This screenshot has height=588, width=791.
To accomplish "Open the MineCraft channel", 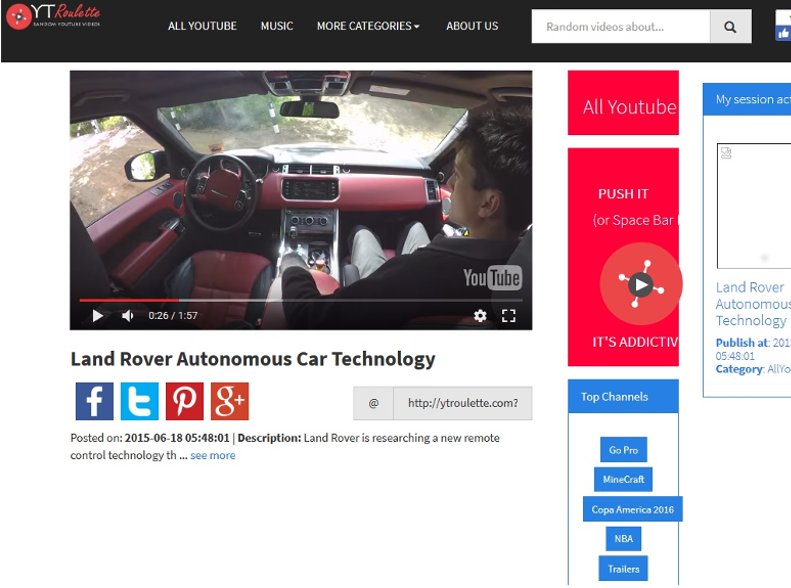I will (624, 479).
